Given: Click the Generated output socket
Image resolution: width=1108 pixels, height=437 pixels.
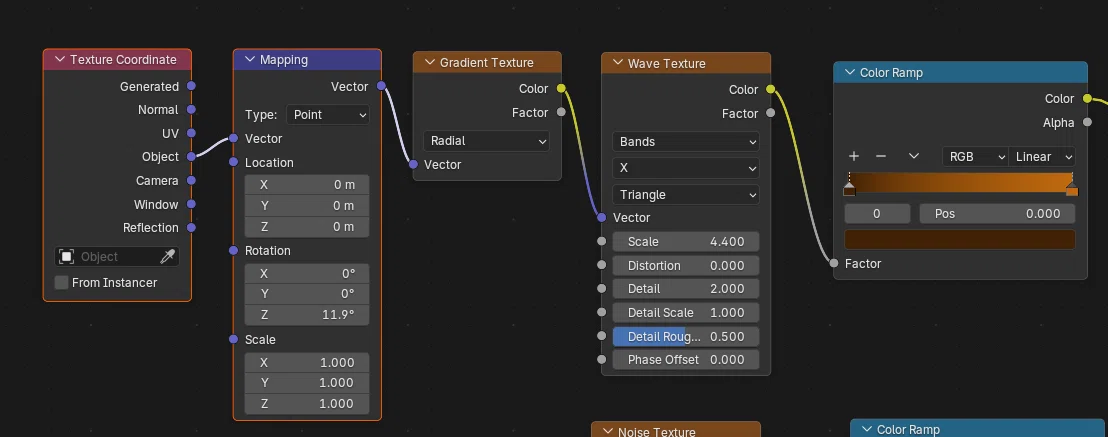Looking at the screenshot, I should (191, 86).
